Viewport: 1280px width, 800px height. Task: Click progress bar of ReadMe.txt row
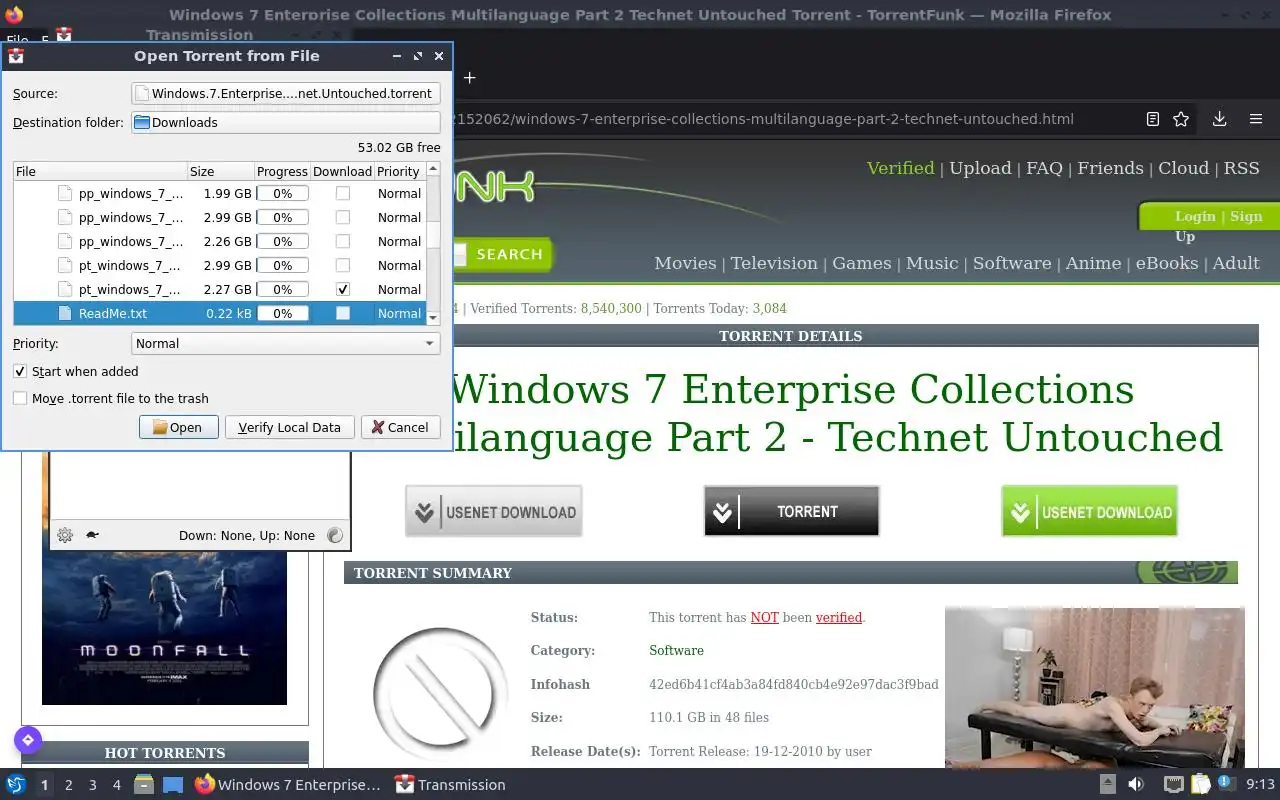pos(283,313)
